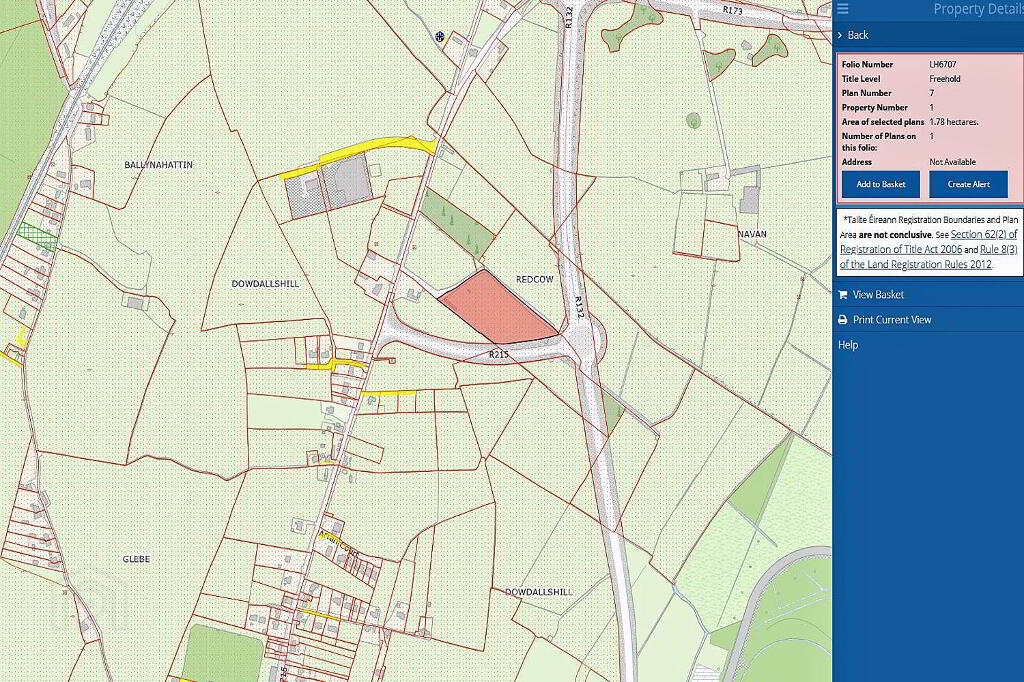Click Create Alert button
The width and height of the screenshot is (1024, 682).
point(968,184)
